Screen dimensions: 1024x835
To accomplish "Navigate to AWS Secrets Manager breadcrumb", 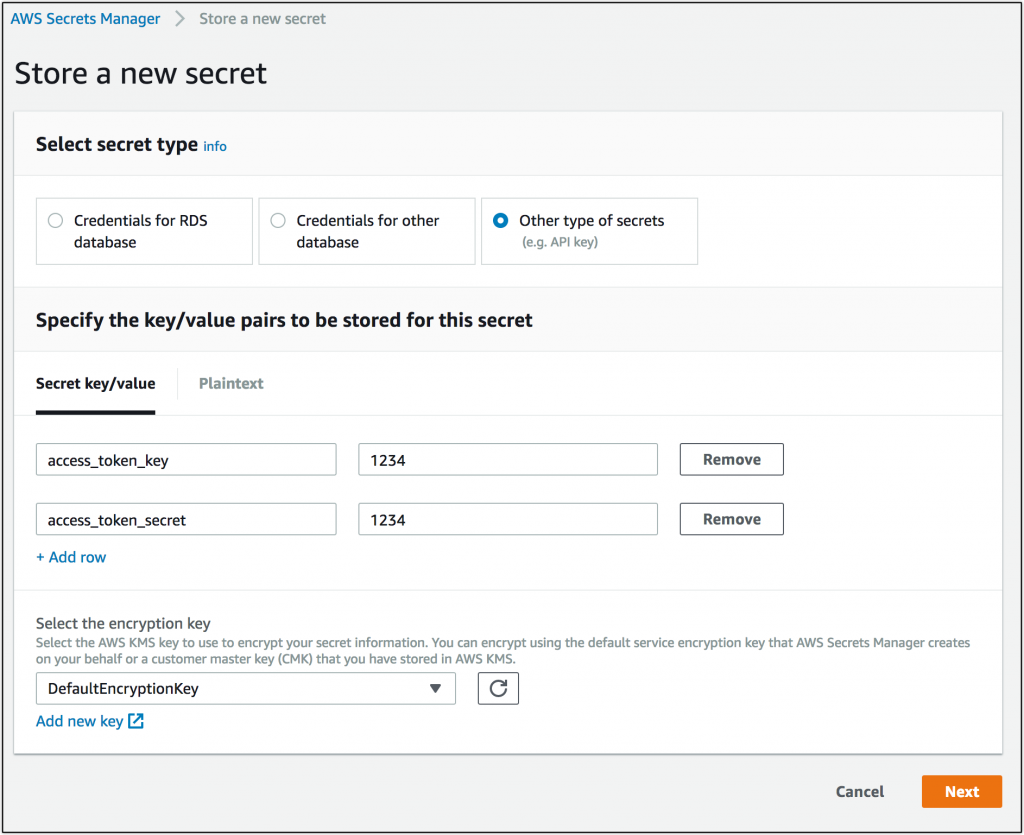I will click(84, 18).
